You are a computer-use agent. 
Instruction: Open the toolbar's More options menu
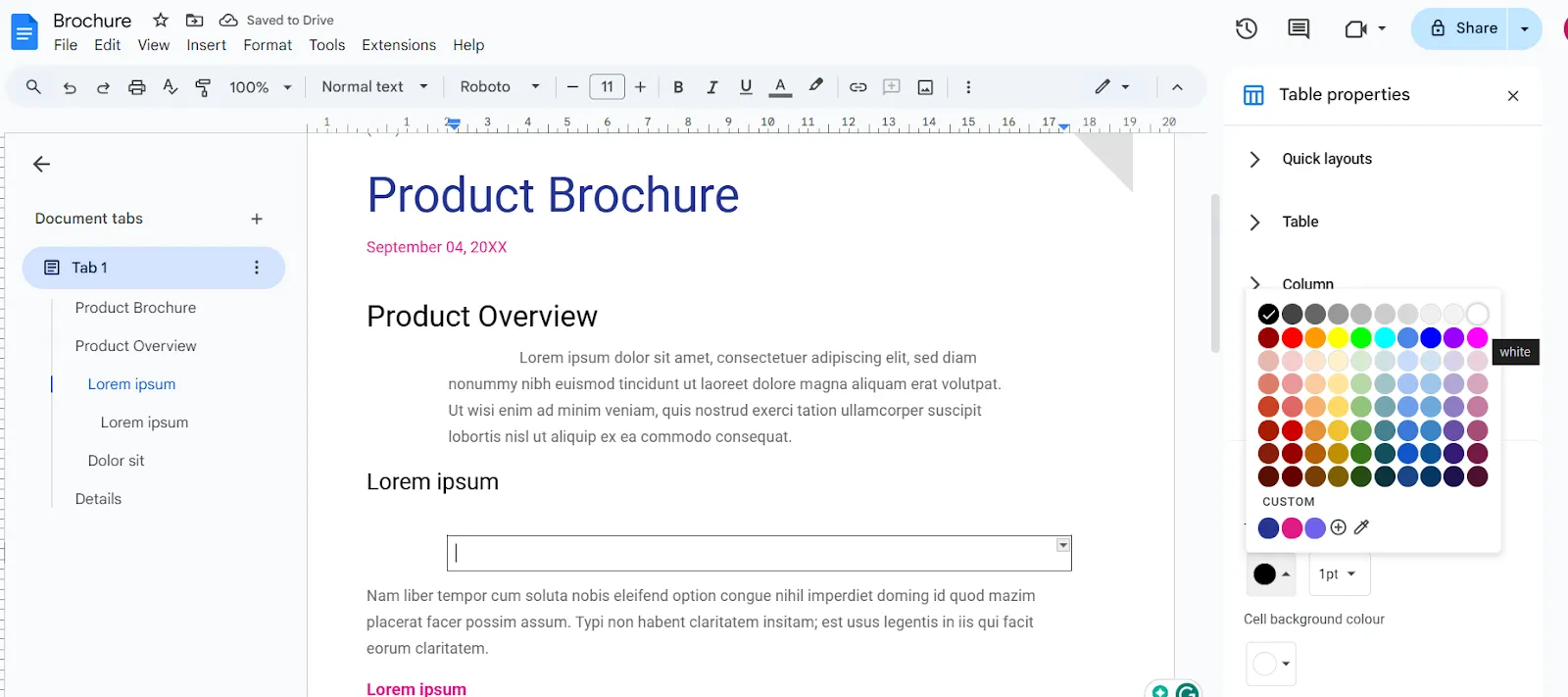[968, 87]
